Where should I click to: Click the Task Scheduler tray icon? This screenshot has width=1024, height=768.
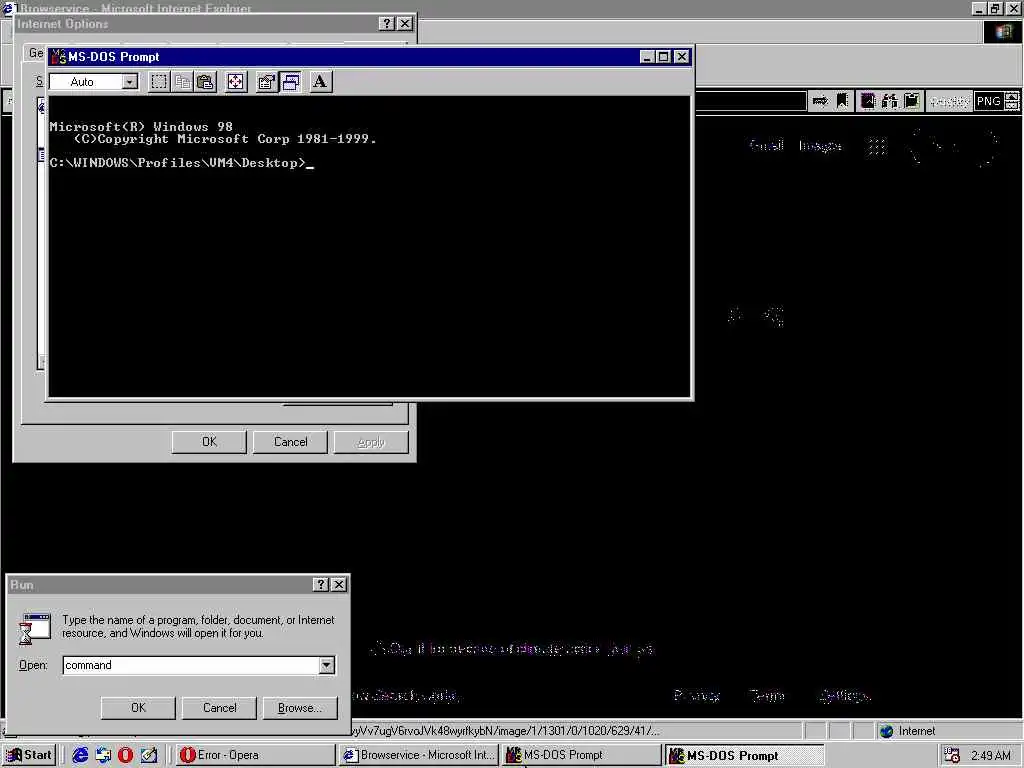pyautogui.click(x=952, y=756)
